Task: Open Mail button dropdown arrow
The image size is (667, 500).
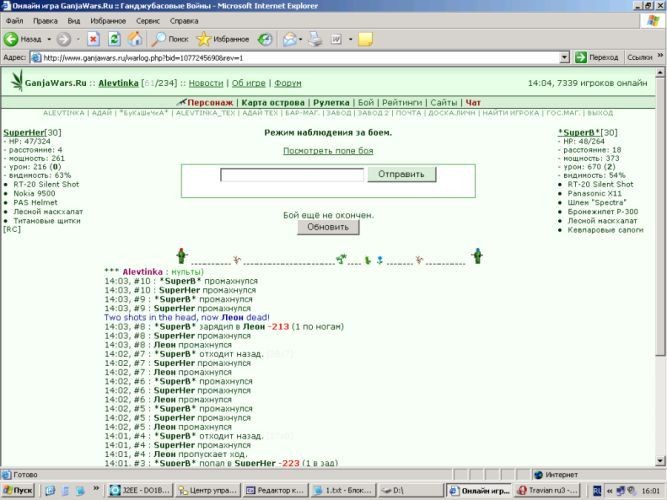Action: click(300, 39)
